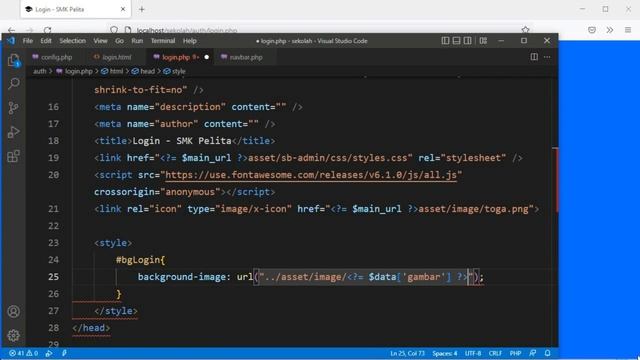The image size is (640, 360).
Task: Place cursor on #bgLogin{ selector
Action: tap(140, 260)
